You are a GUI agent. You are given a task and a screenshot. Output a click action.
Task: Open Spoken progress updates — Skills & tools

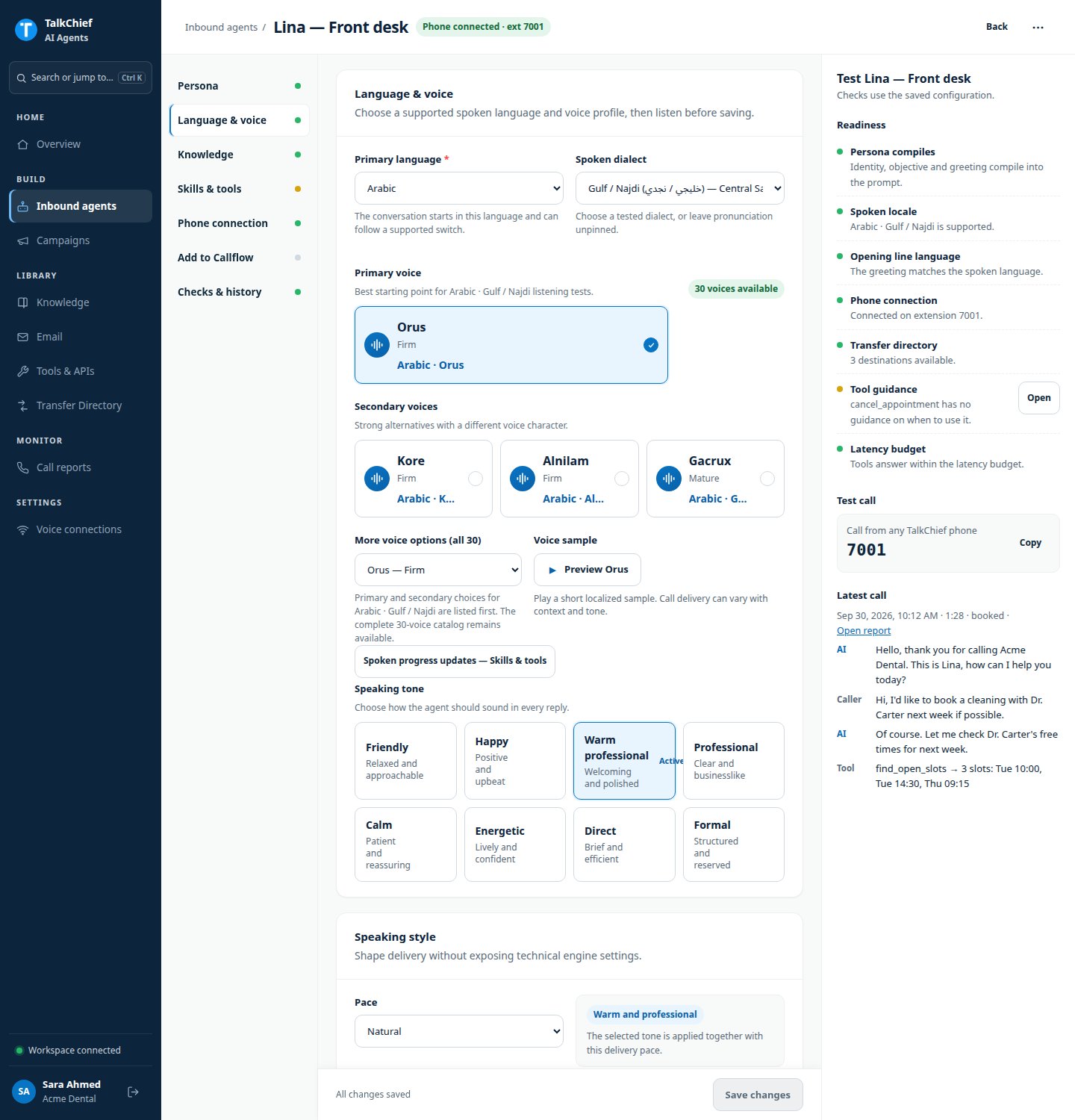pyautogui.click(x=455, y=661)
